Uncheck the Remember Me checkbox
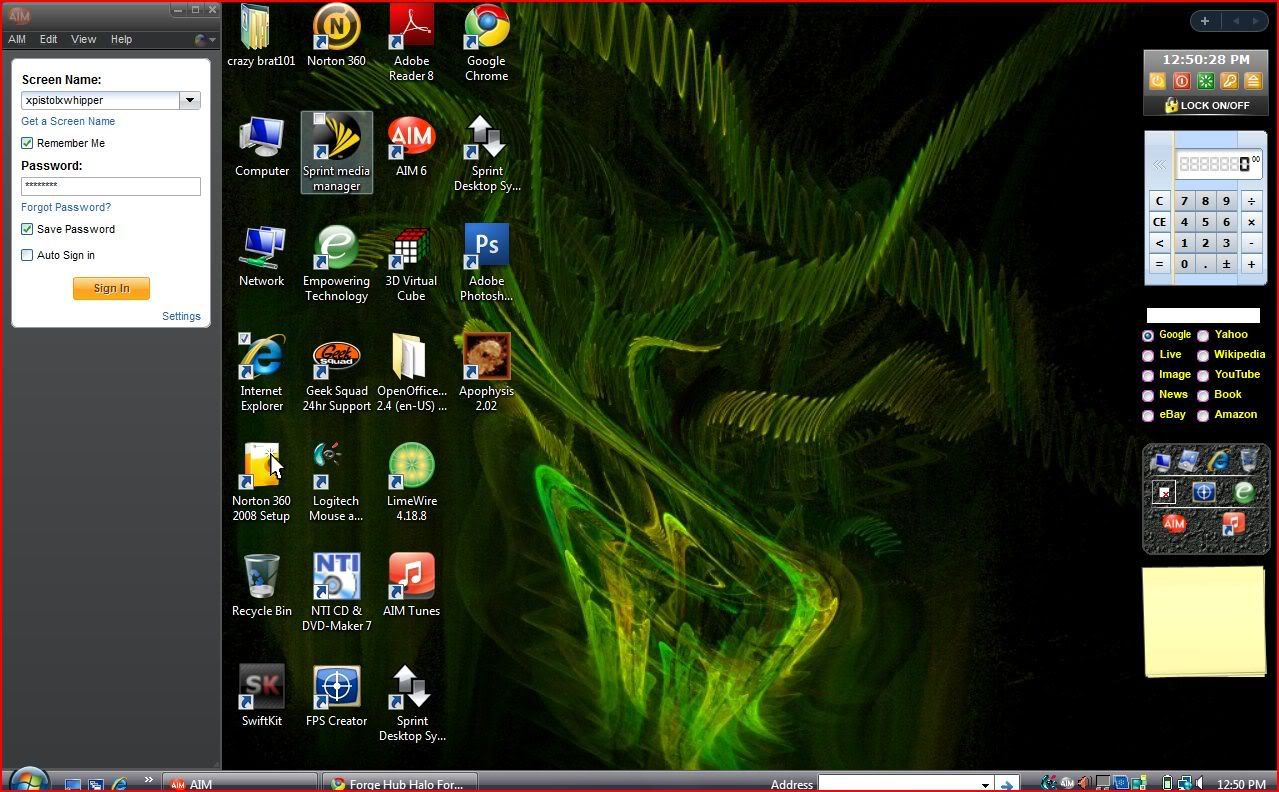Image resolution: width=1279 pixels, height=792 pixels. tap(27, 143)
